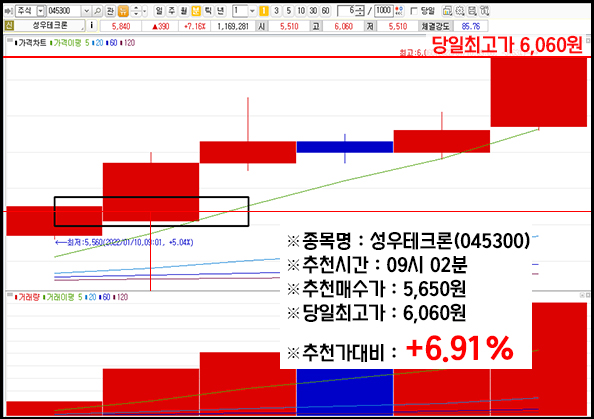Open the stock code 045300 dropdown
Viewport: 594px width, 419px height.
point(86,11)
